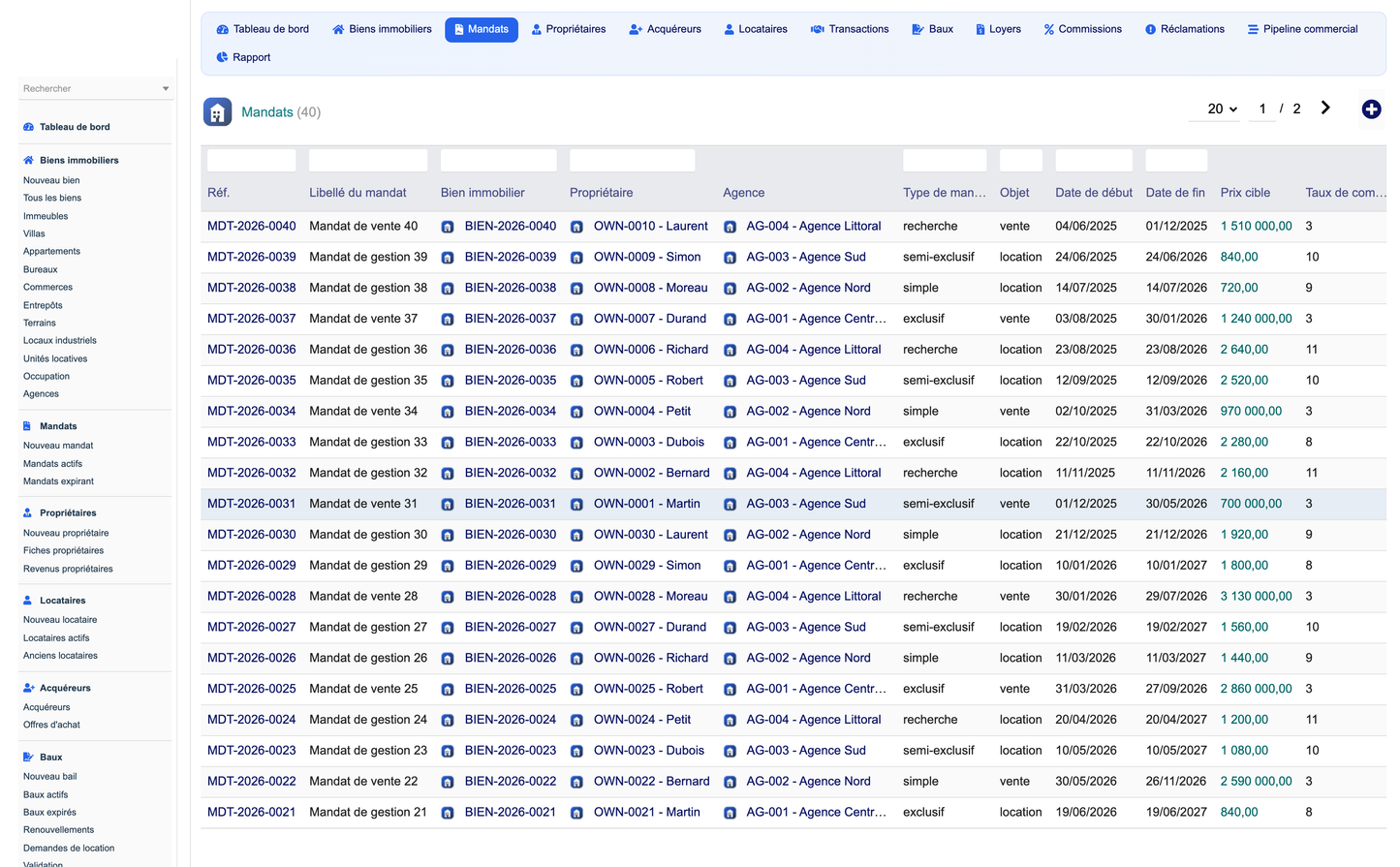Open the Loyers tab
Screen dimensions: 1400x867
click(998, 29)
